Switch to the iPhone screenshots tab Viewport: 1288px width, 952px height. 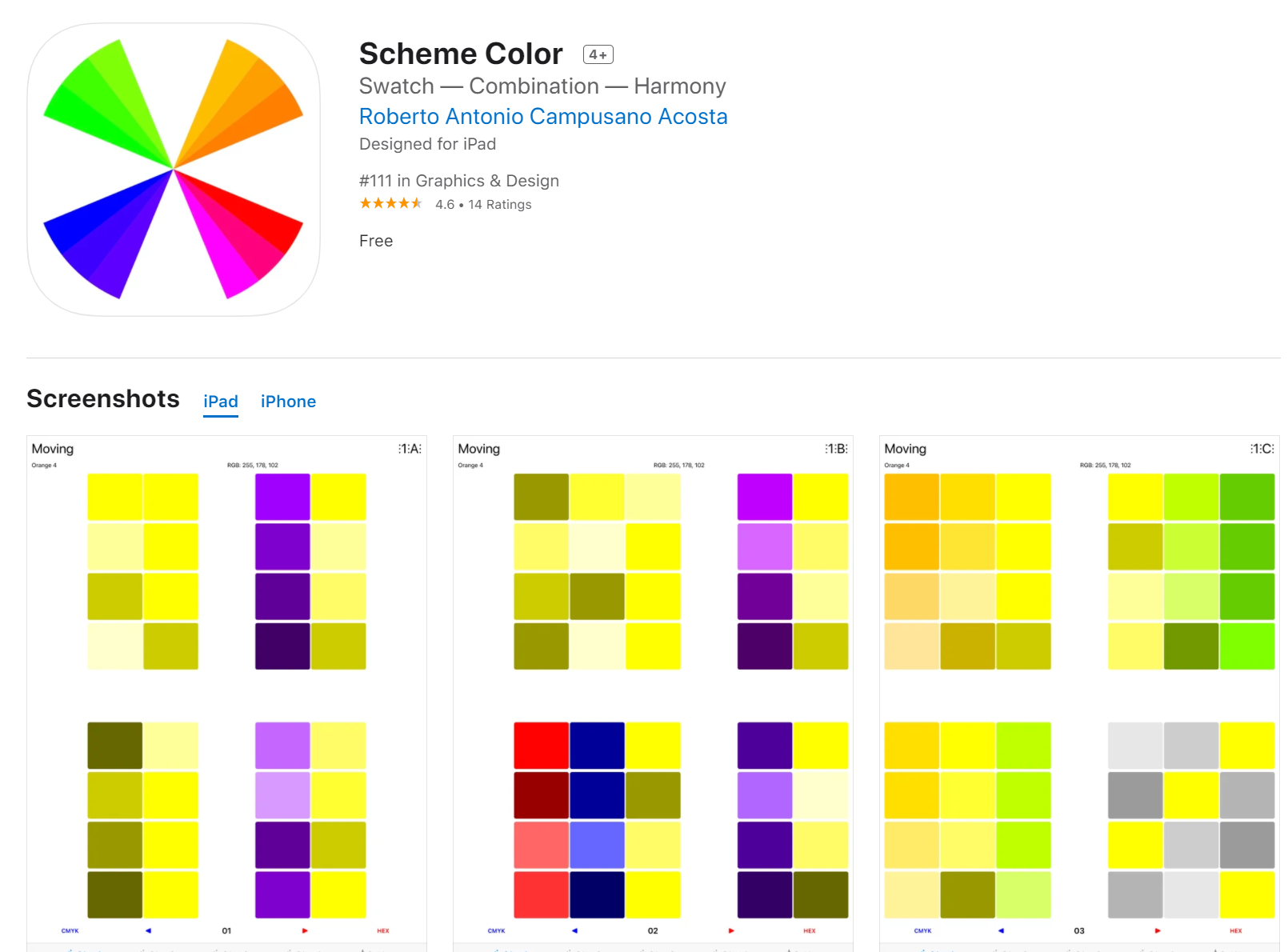point(288,402)
